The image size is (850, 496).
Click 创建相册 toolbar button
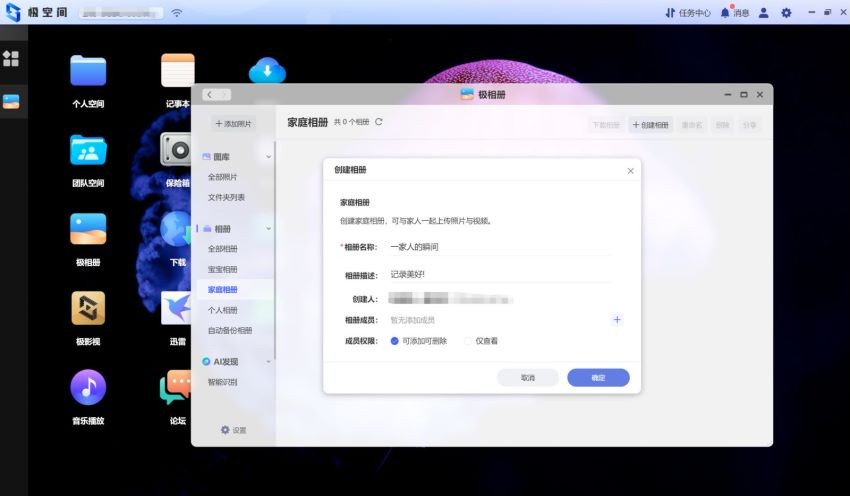click(651, 125)
